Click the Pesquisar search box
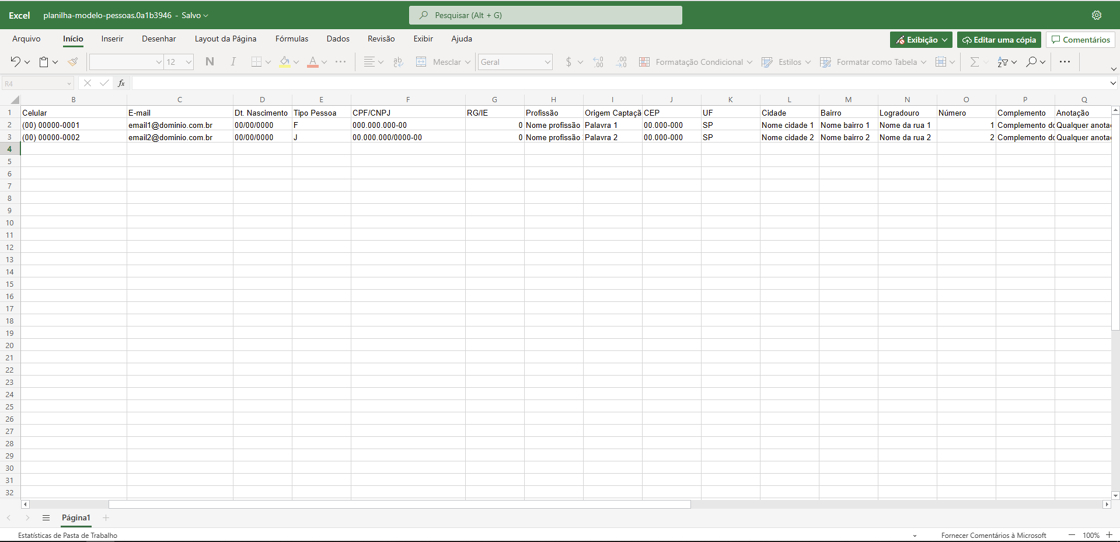1120x542 pixels. tap(546, 15)
